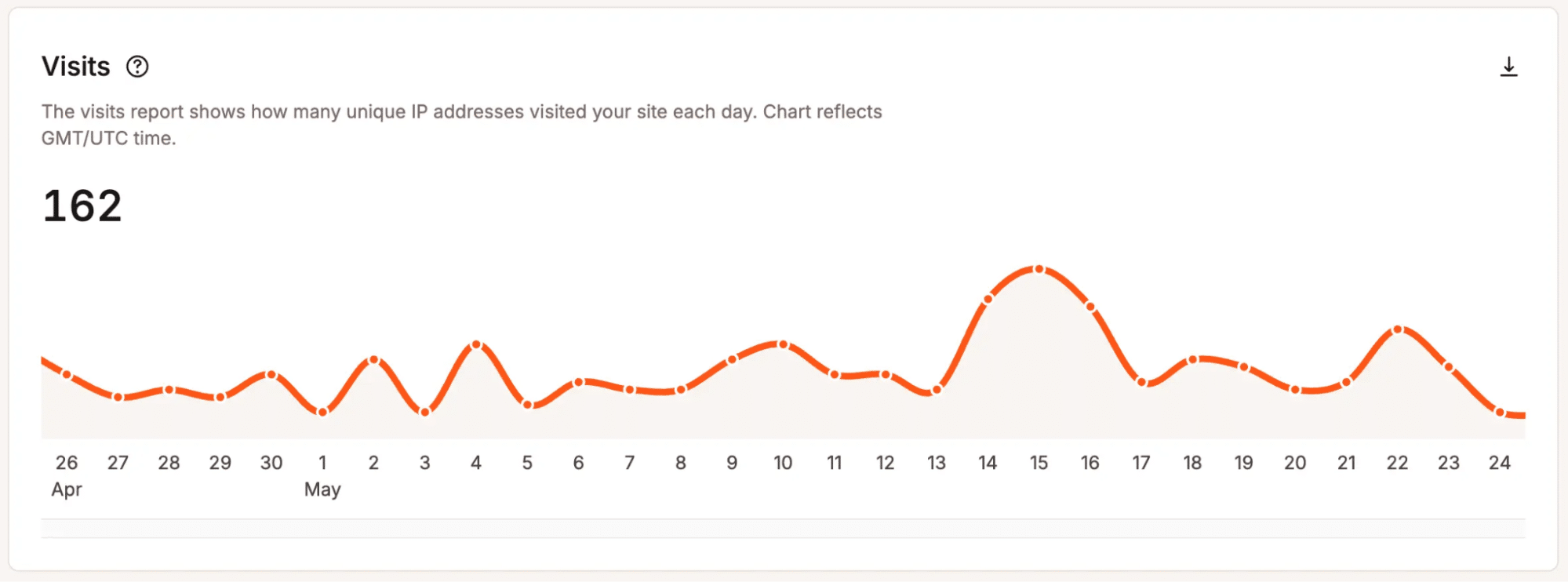This screenshot has height=582, width=1568.
Task: Click the May 2 data point marker
Action: 373,359
